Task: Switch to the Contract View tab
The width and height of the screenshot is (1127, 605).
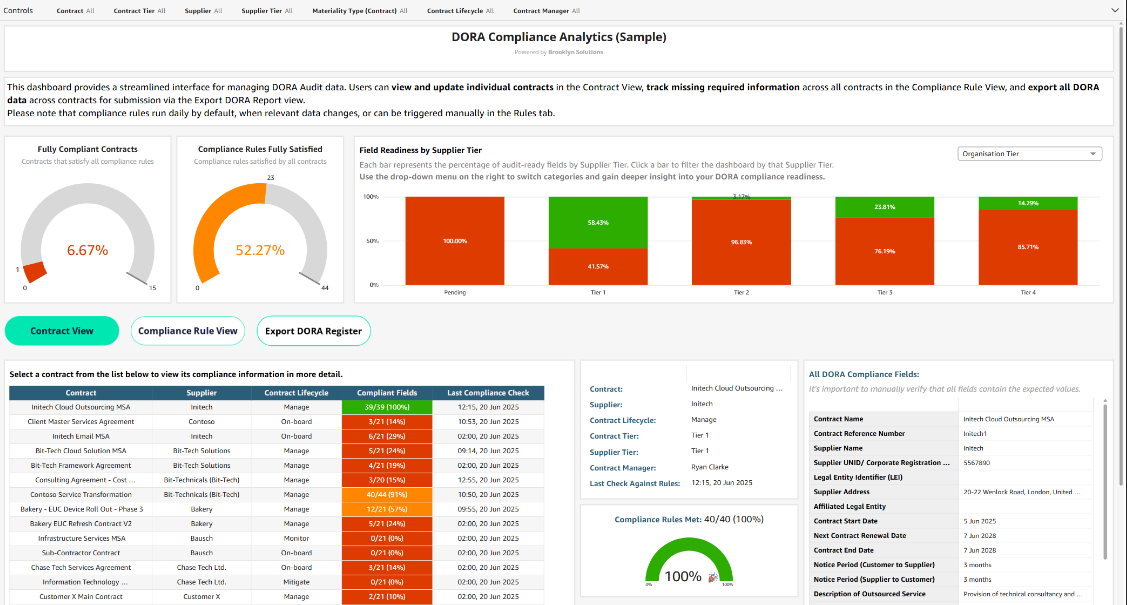Action: click(62, 331)
